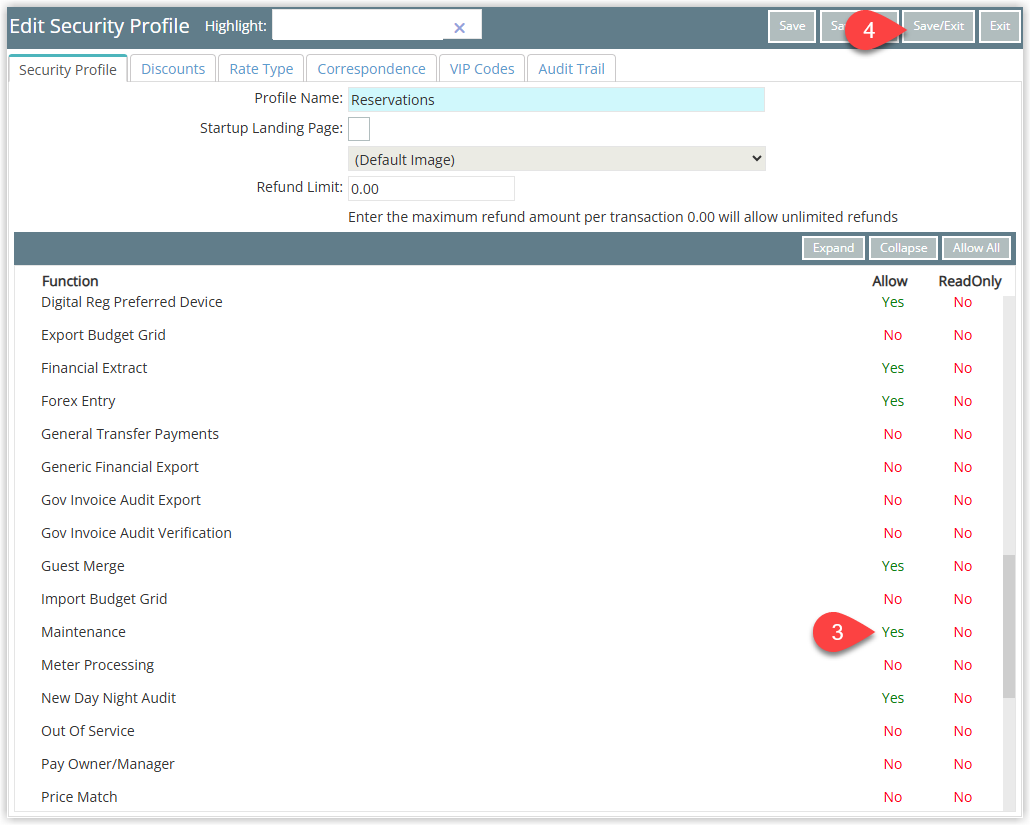Viewport: 1031px width, 826px height.
Task: Click the Startup Landing Page box
Action: [359, 129]
